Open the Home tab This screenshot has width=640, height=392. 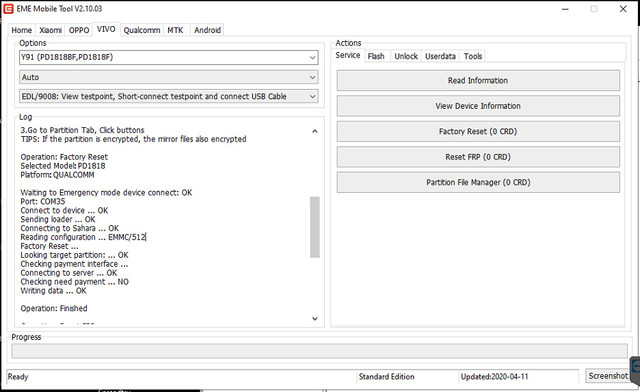click(x=22, y=30)
